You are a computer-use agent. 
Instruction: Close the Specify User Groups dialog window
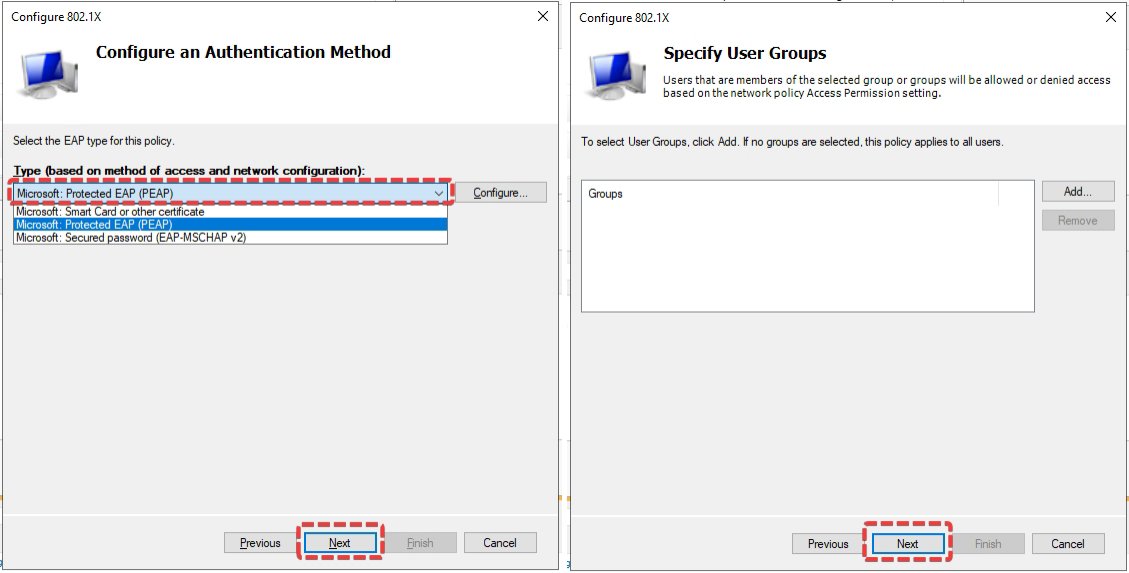tap(1110, 17)
